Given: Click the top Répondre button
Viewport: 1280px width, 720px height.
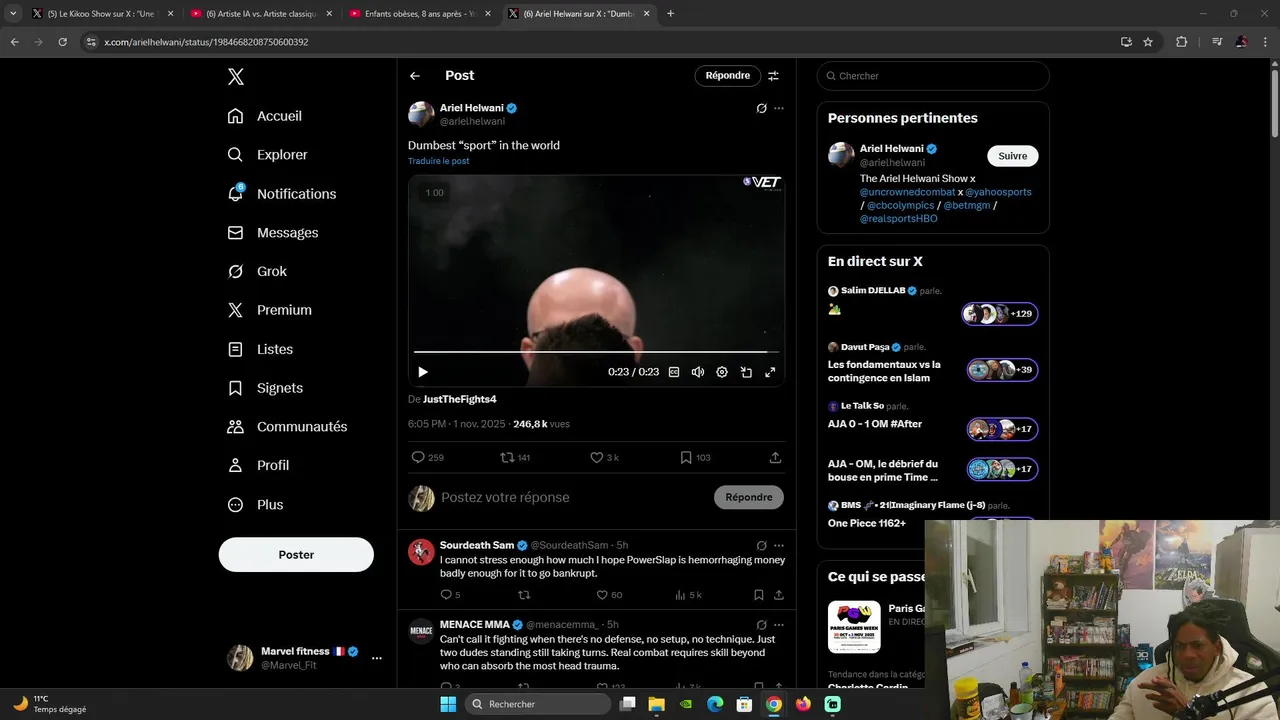Looking at the screenshot, I should (728, 76).
